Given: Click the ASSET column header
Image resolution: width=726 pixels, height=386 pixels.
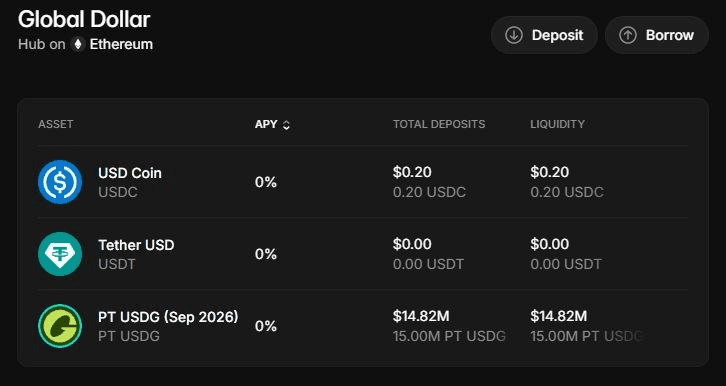Looking at the screenshot, I should (56, 125).
